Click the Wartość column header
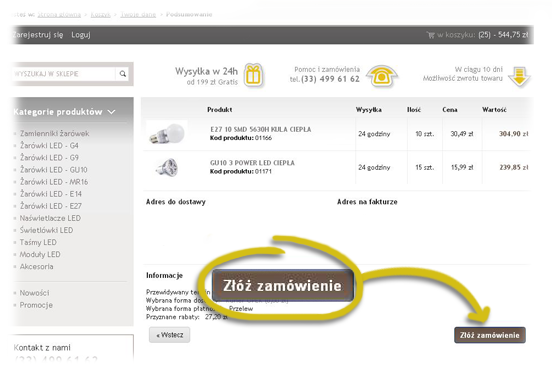Viewport: 552px width, 377px height. click(x=494, y=110)
